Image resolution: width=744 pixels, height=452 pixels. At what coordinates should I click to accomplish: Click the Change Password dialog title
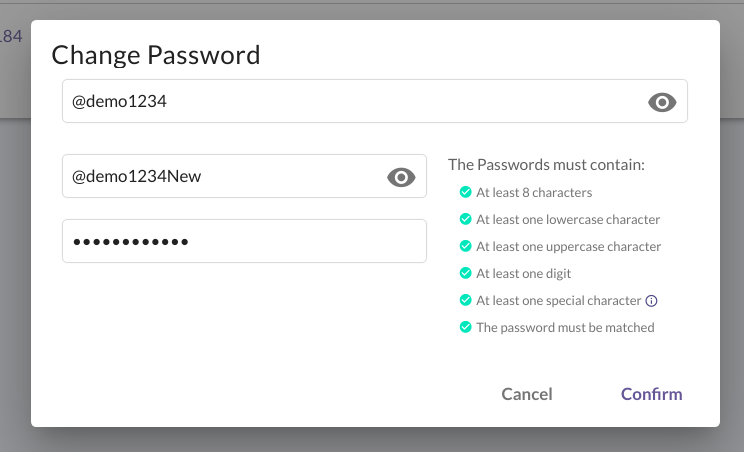(x=156, y=55)
